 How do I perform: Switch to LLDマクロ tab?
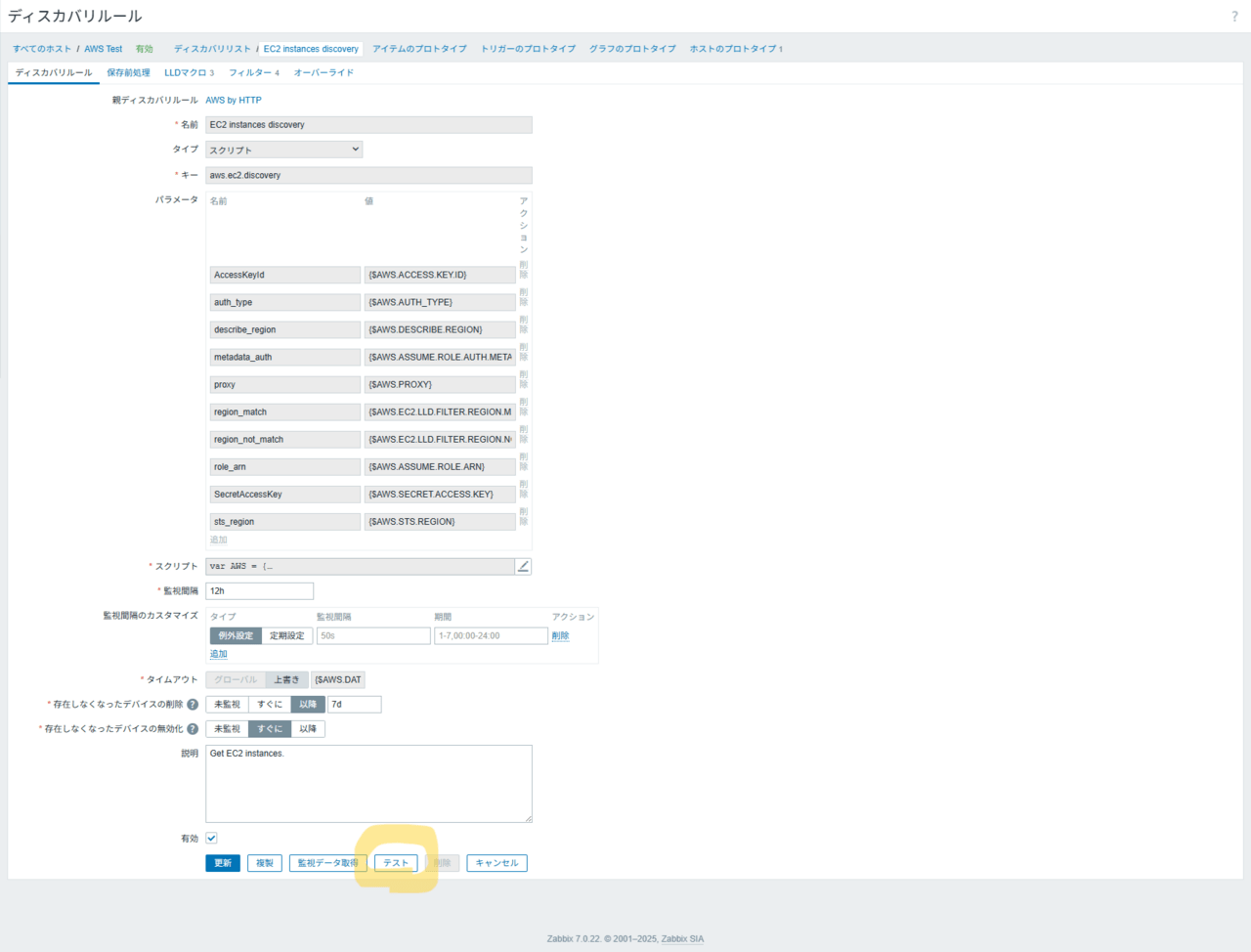point(189,72)
